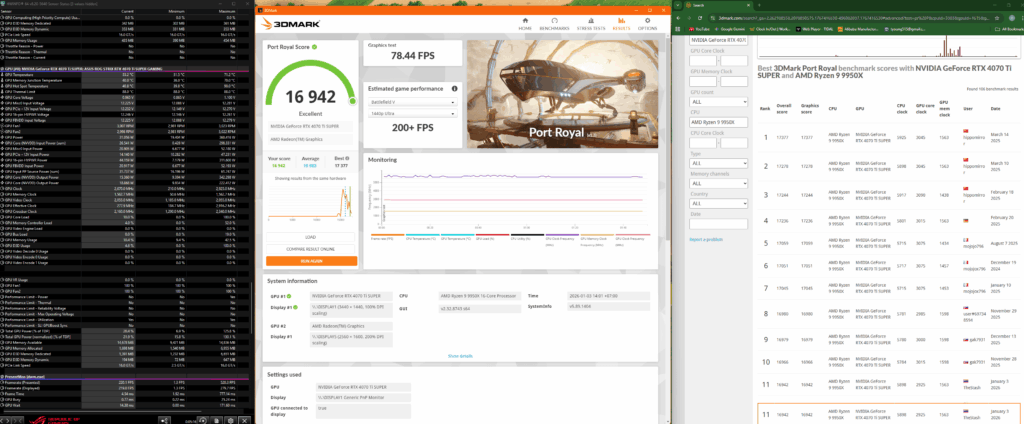Open the browser tab search chevron
The width and height of the screenshot is (1024, 424).
pyautogui.click(x=677, y=5)
